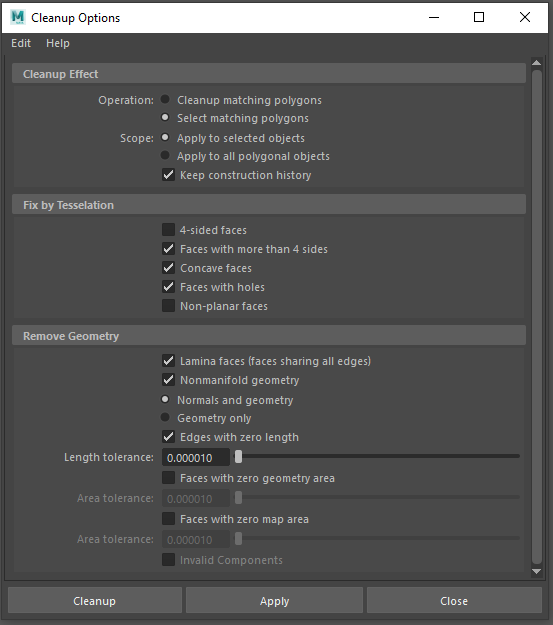Collapse the Remove Geometry section header
The image size is (553, 625).
pyautogui.click(x=269, y=336)
